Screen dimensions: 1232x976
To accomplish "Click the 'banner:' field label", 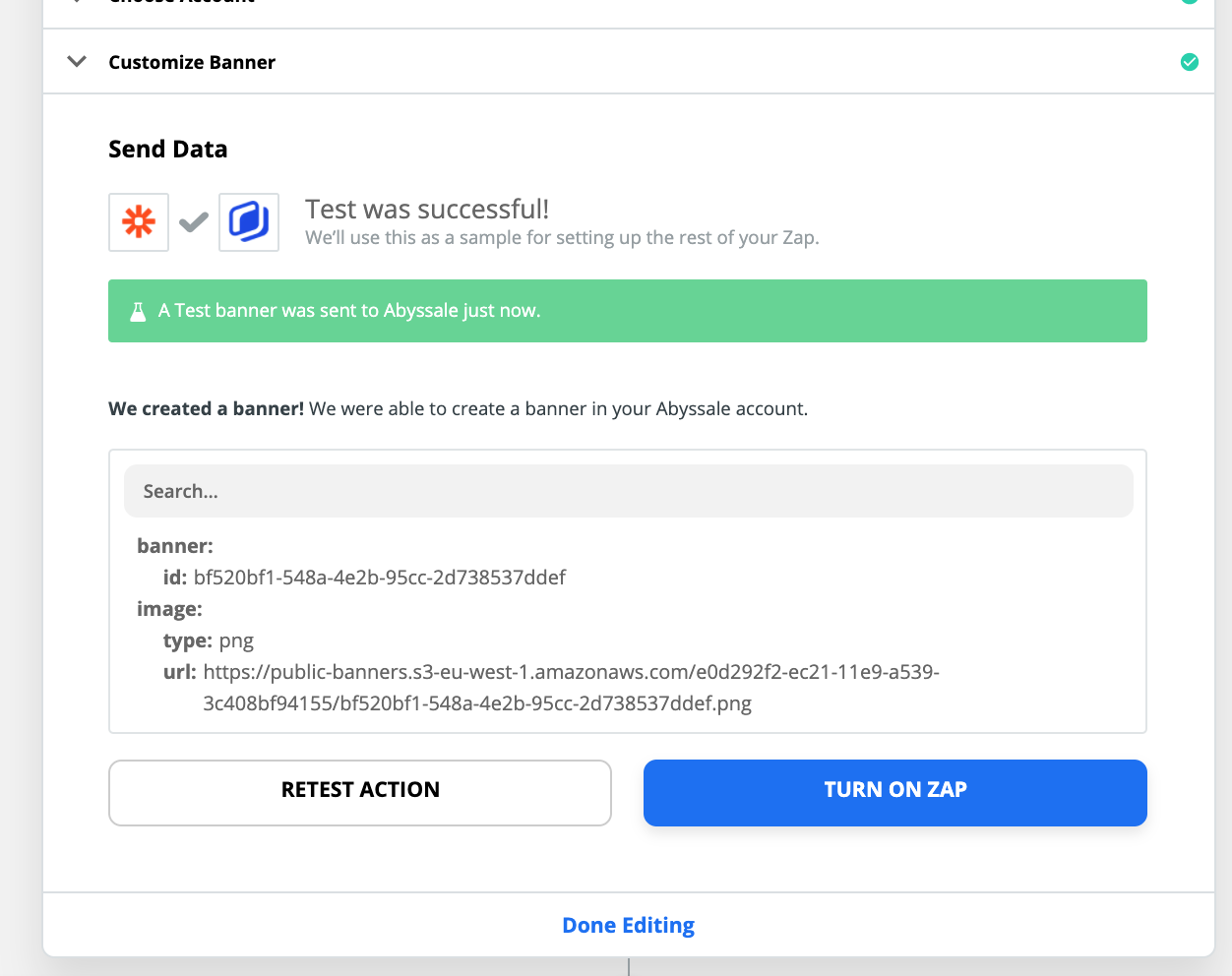I will click(175, 546).
